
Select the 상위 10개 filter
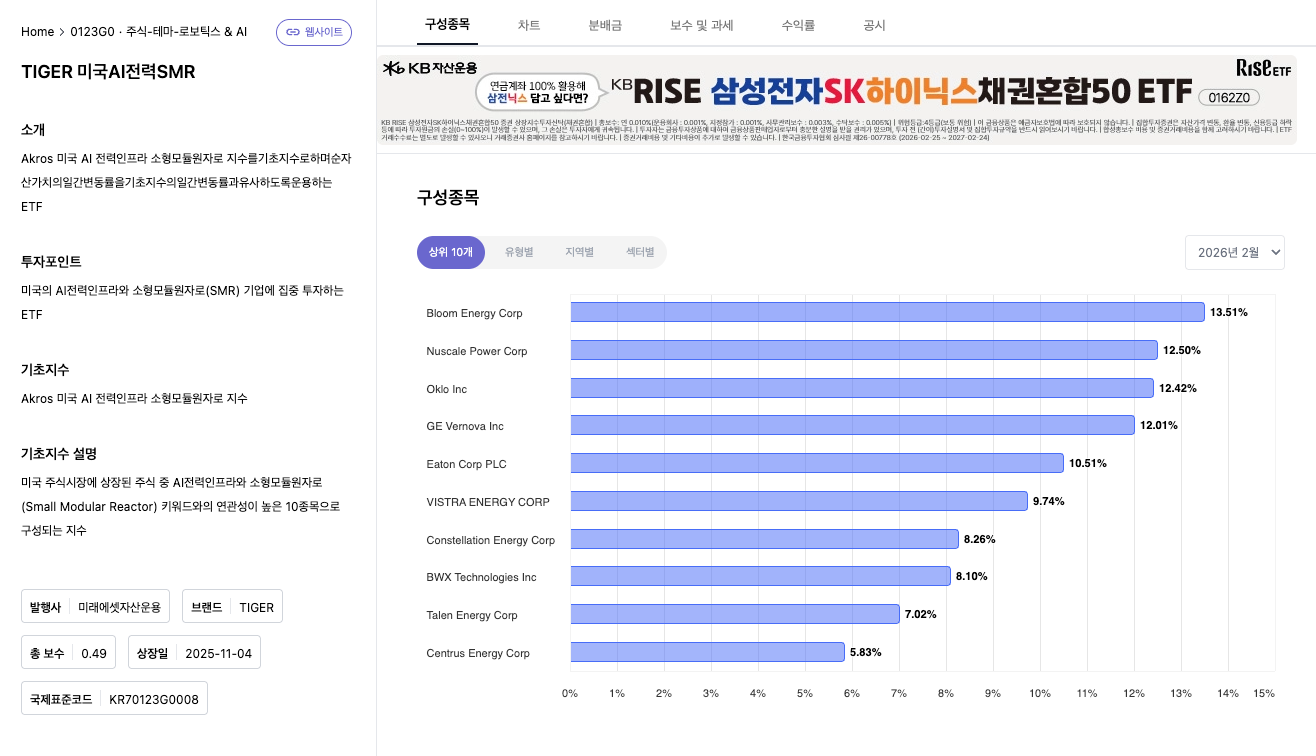(451, 252)
